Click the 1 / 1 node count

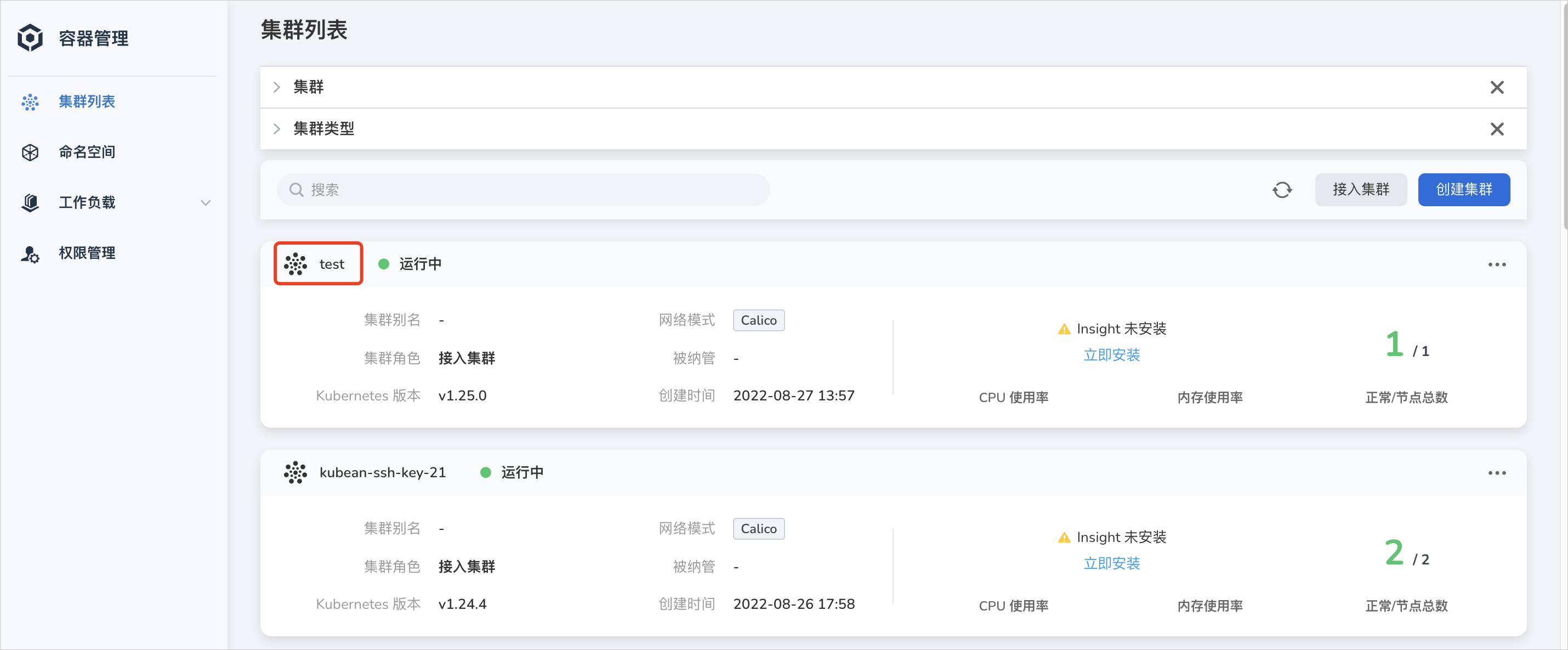tap(1407, 345)
